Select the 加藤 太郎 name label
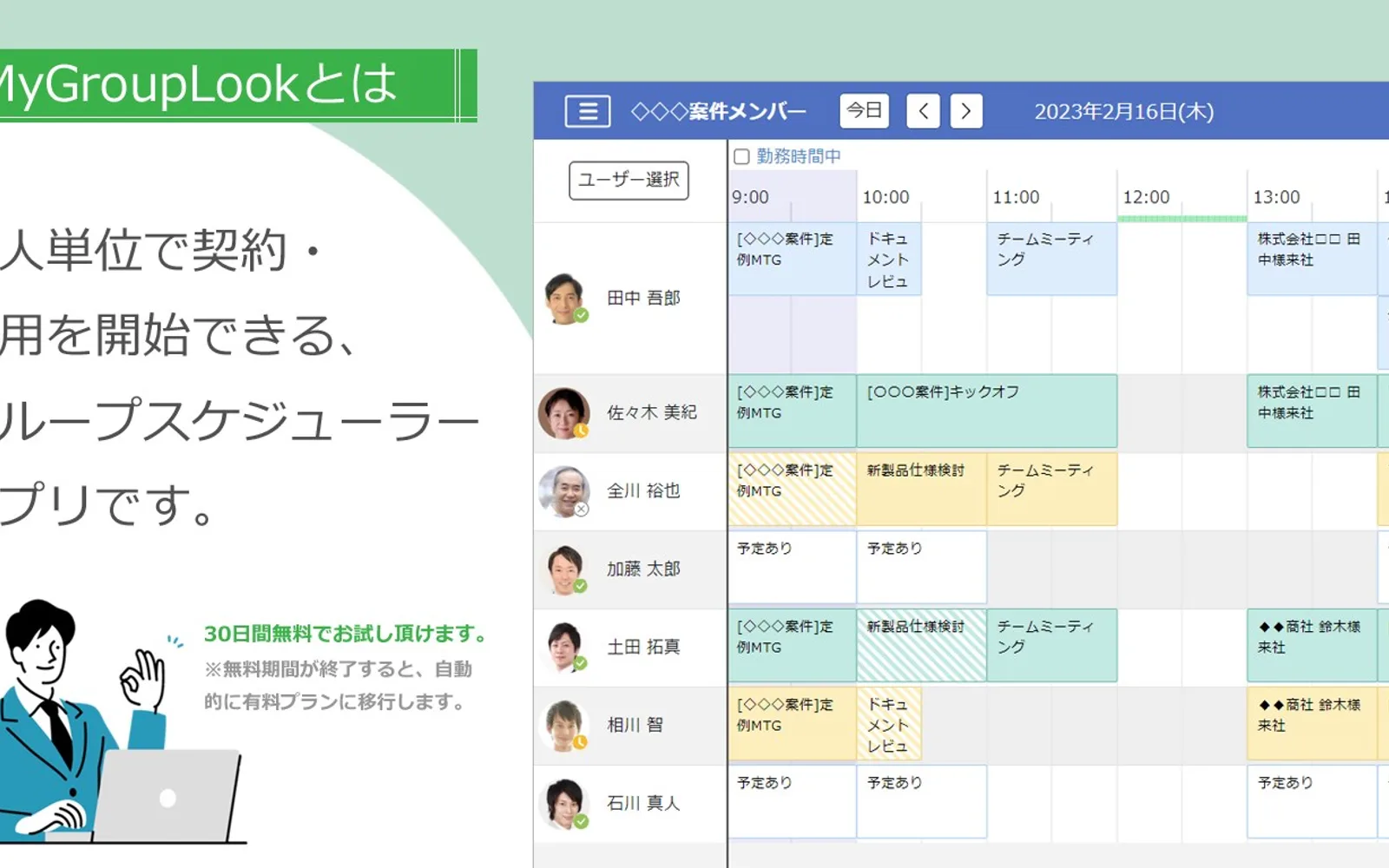The image size is (1389, 868). point(643,569)
